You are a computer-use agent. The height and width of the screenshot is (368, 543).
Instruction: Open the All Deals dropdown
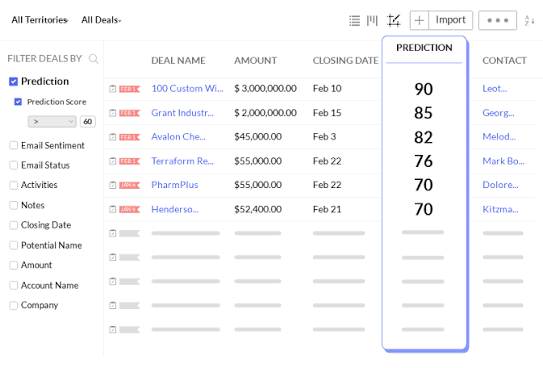[101, 20]
